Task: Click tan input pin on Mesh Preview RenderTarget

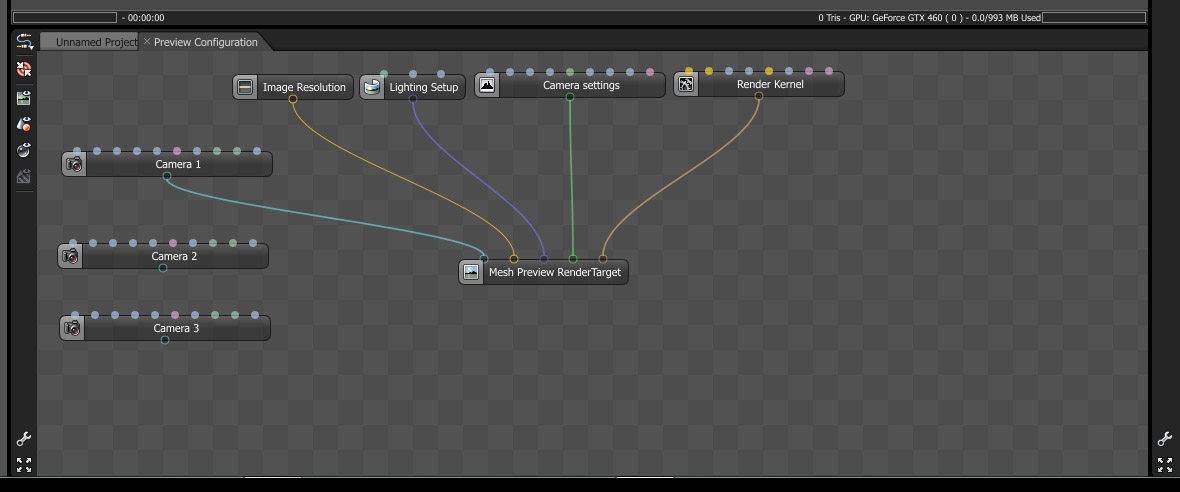Action: [602, 260]
